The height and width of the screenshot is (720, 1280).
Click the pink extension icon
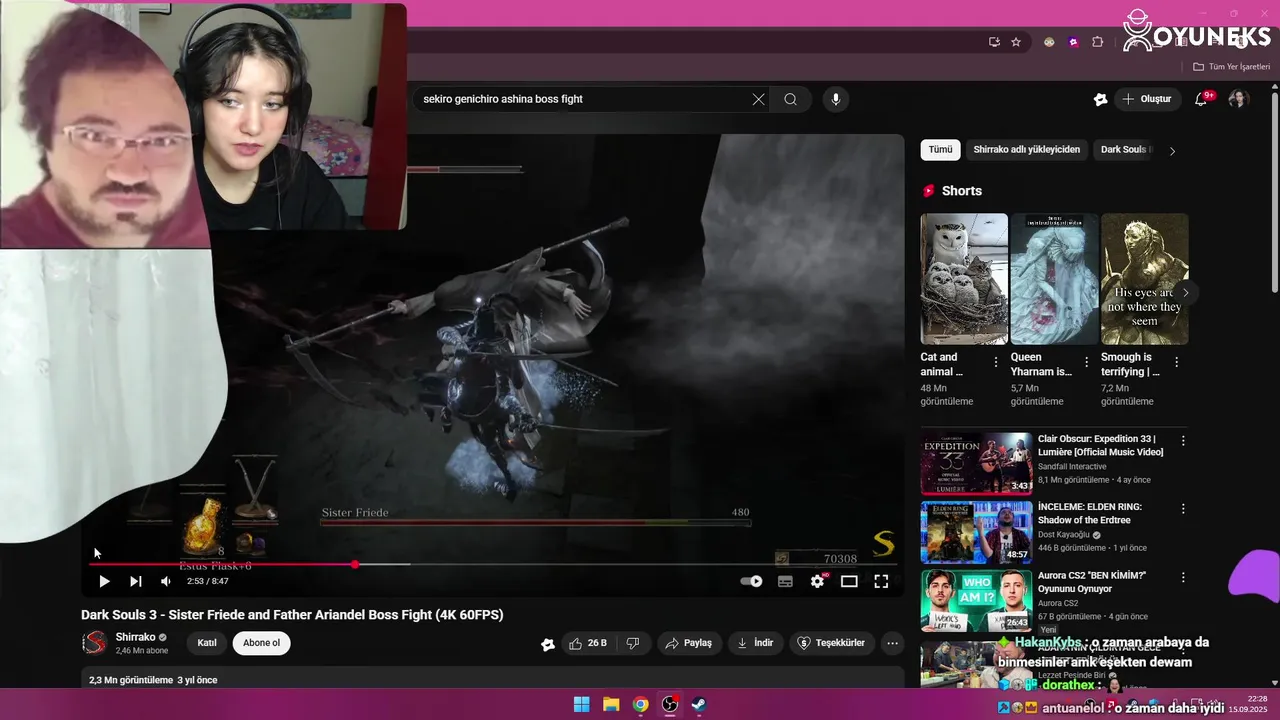1073,42
